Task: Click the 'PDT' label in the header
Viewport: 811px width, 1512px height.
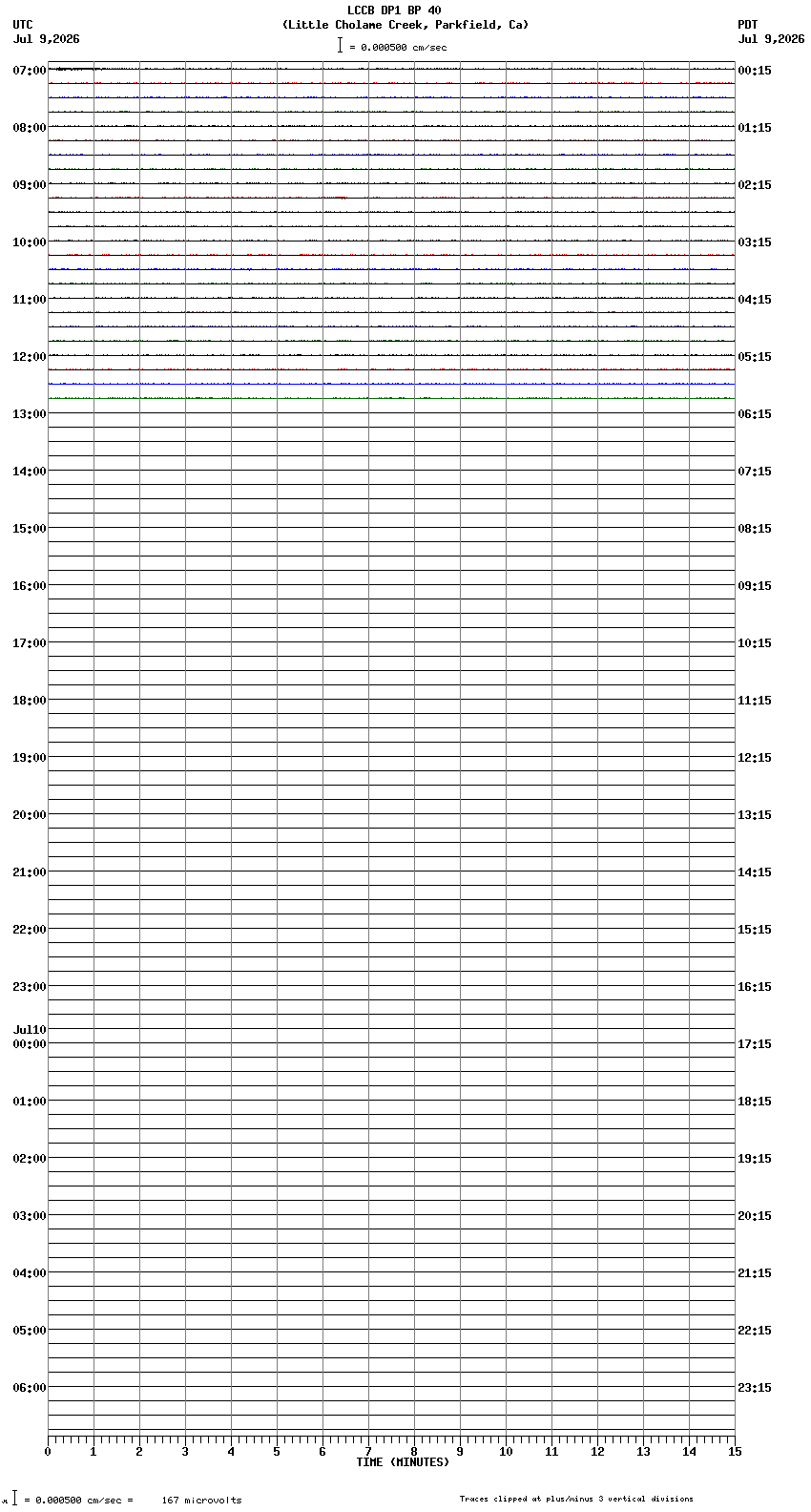Action: coord(748,25)
